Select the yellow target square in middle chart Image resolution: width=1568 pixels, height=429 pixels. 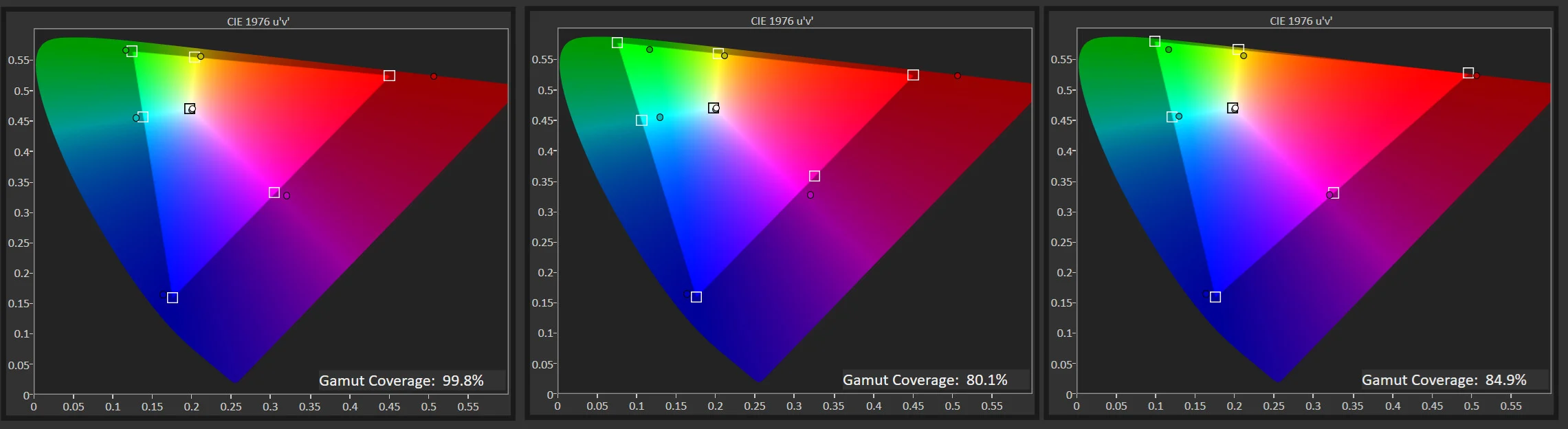[x=718, y=54]
